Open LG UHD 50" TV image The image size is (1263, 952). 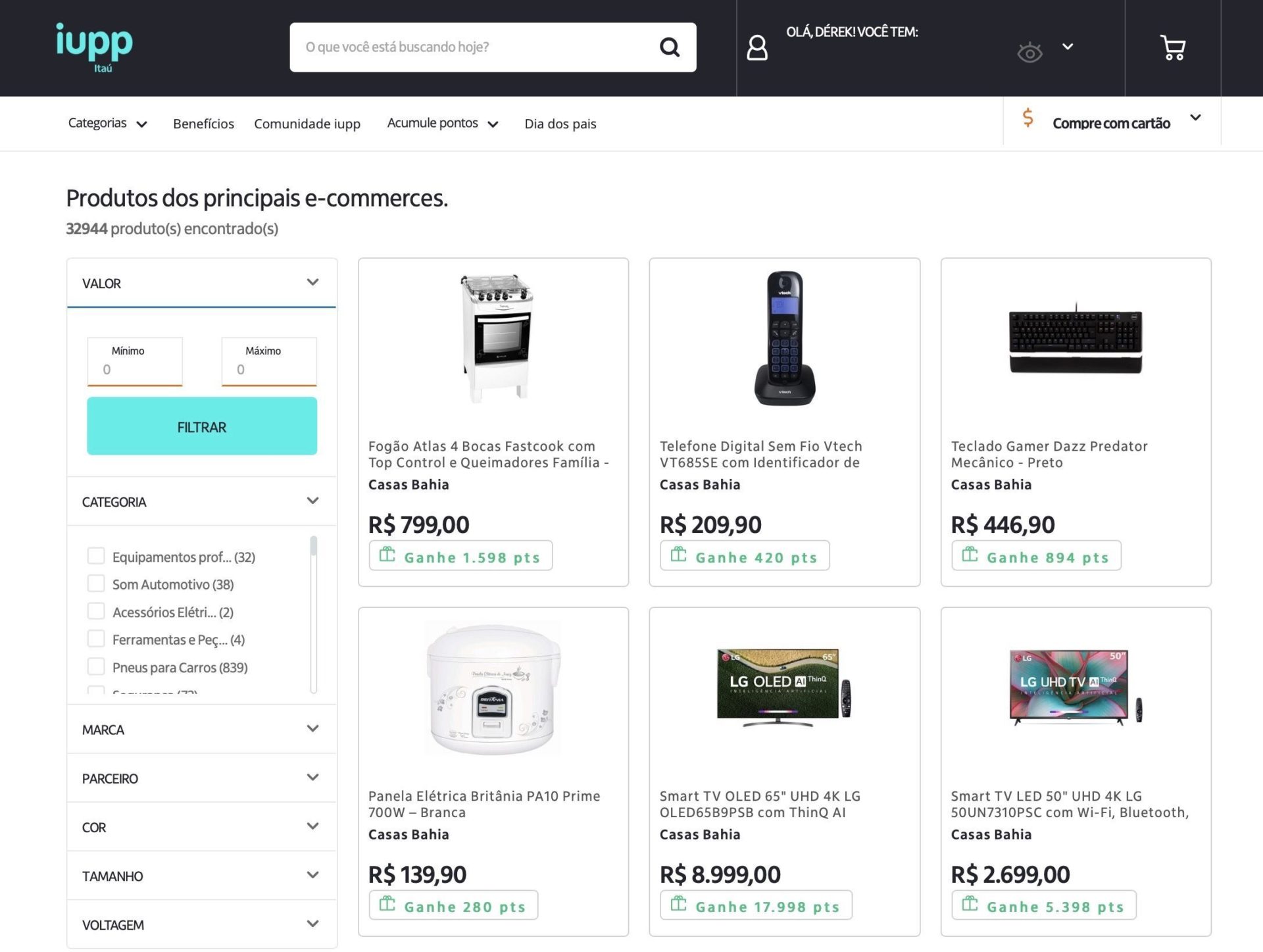[x=1076, y=687]
